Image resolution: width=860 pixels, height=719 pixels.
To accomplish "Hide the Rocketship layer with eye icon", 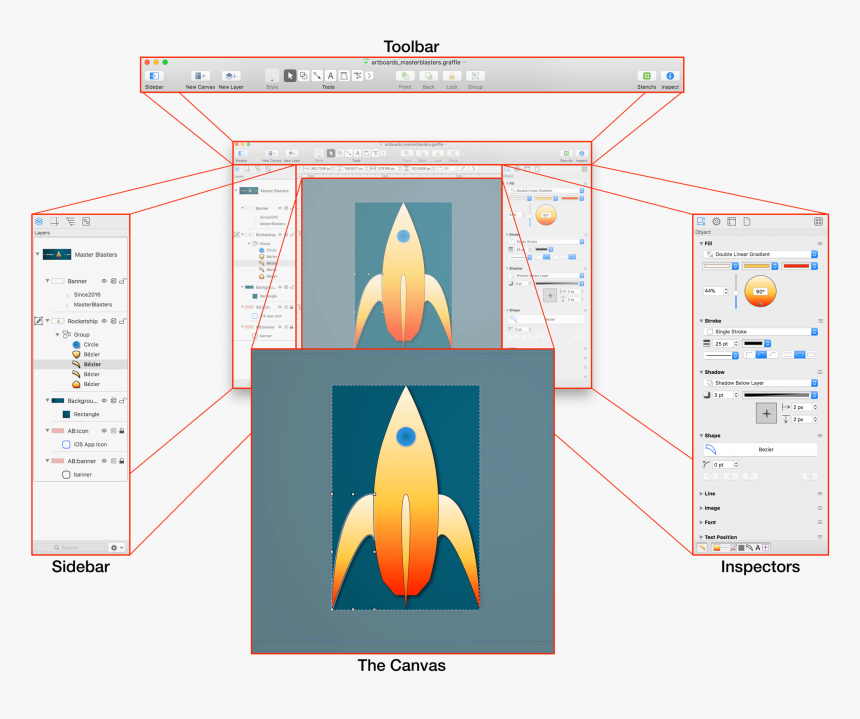I will 104,321.
